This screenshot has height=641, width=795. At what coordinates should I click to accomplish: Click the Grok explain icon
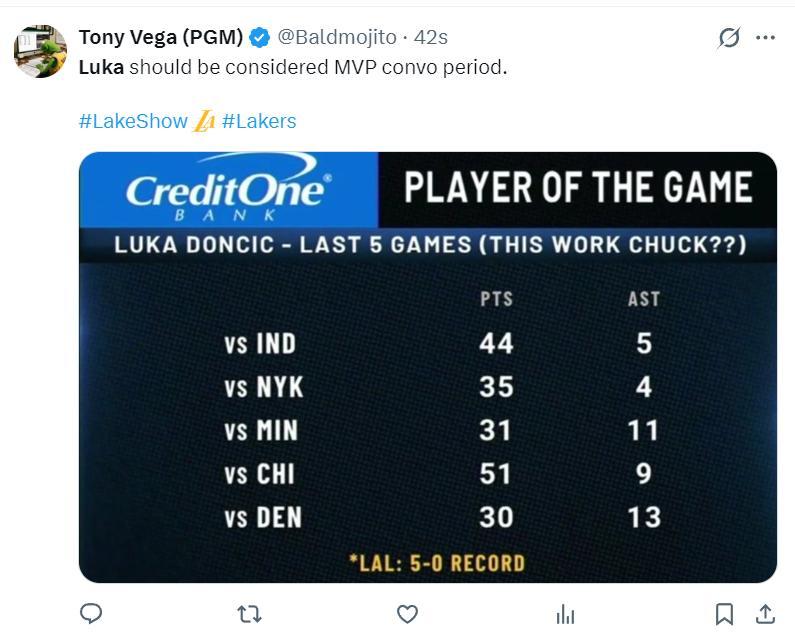(729, 38)
